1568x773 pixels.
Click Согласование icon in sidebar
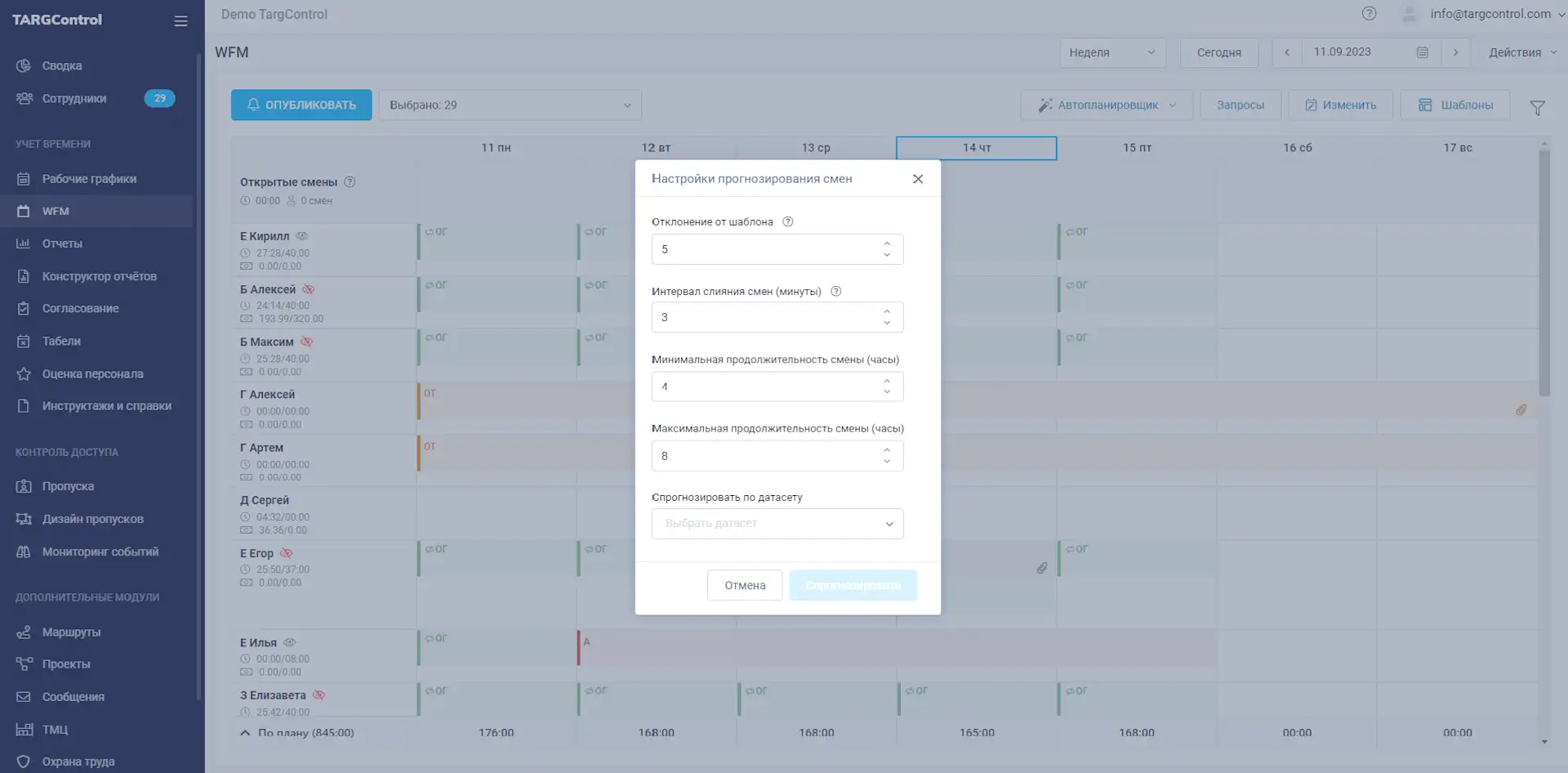(24, 309)
